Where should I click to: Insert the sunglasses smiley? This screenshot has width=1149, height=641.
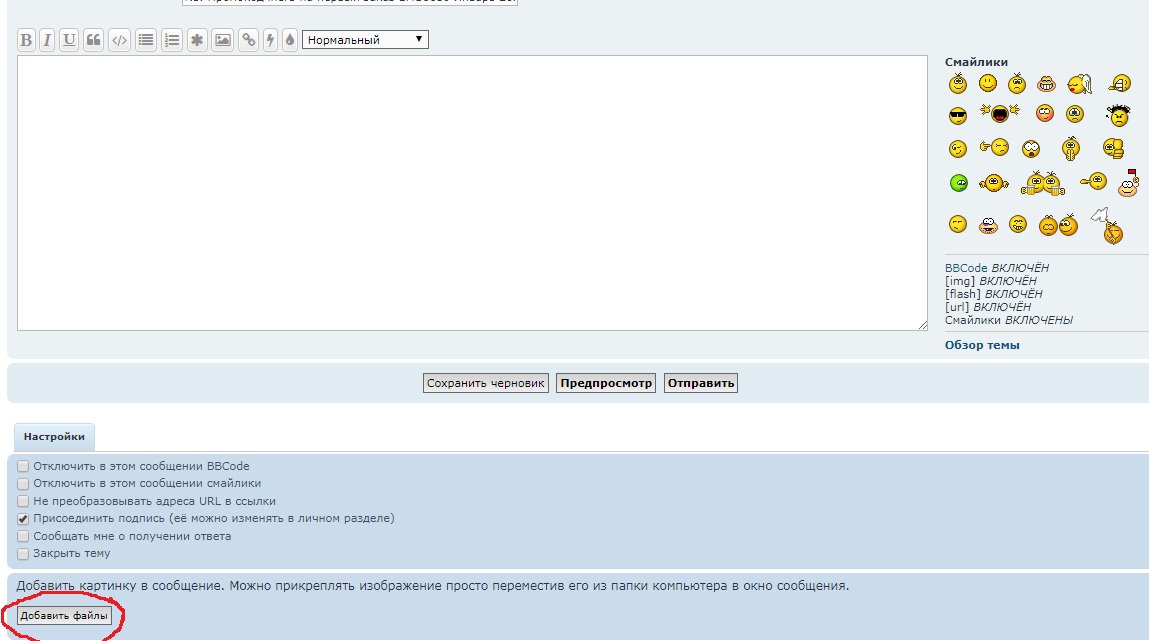tap(958, 116)
